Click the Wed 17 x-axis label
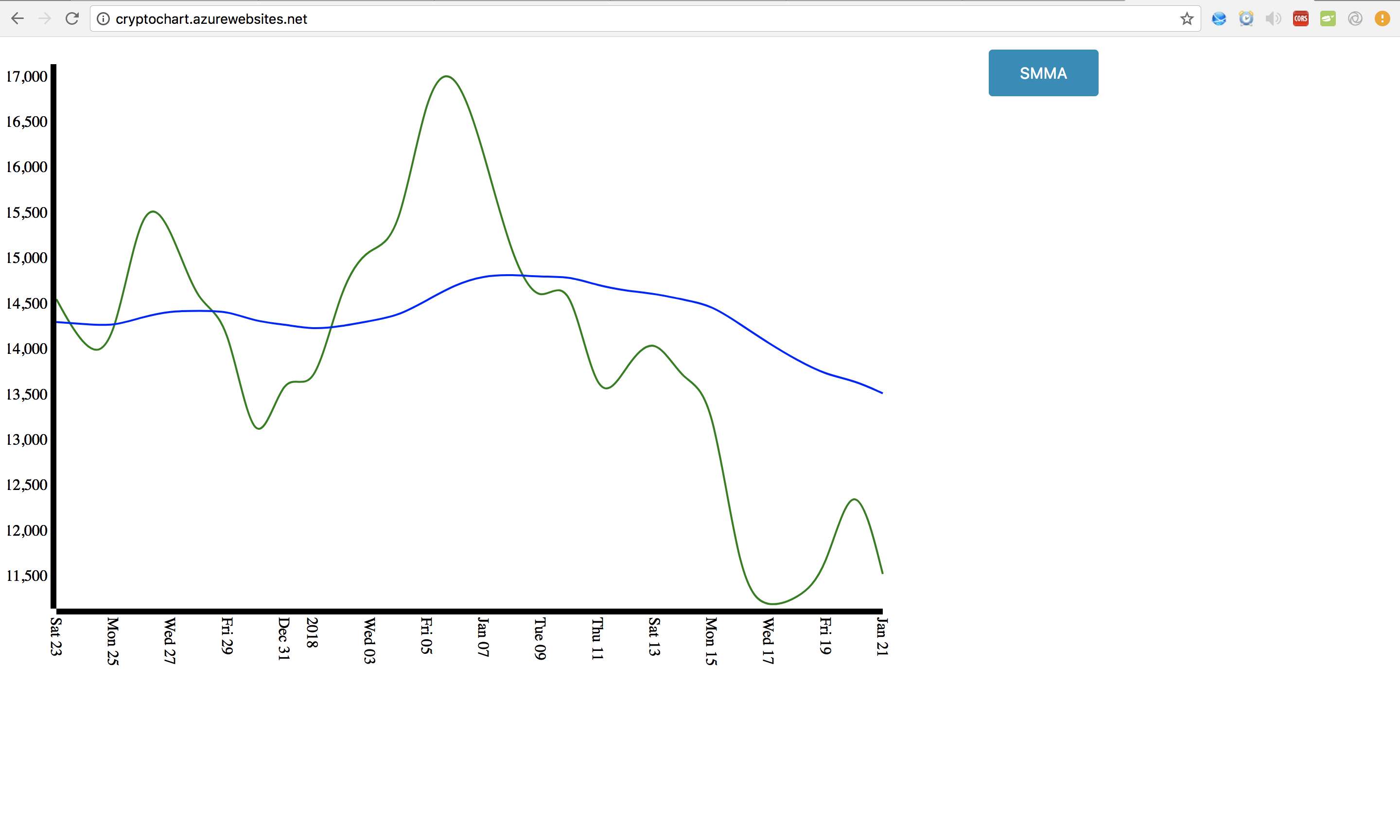 [x=768, y=641]
